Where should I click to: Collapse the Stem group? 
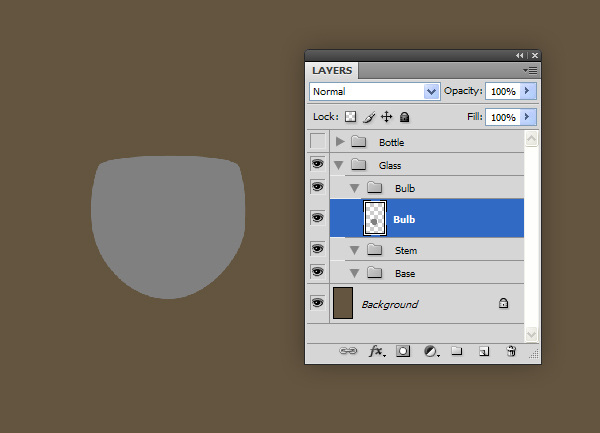click(355, 251)
